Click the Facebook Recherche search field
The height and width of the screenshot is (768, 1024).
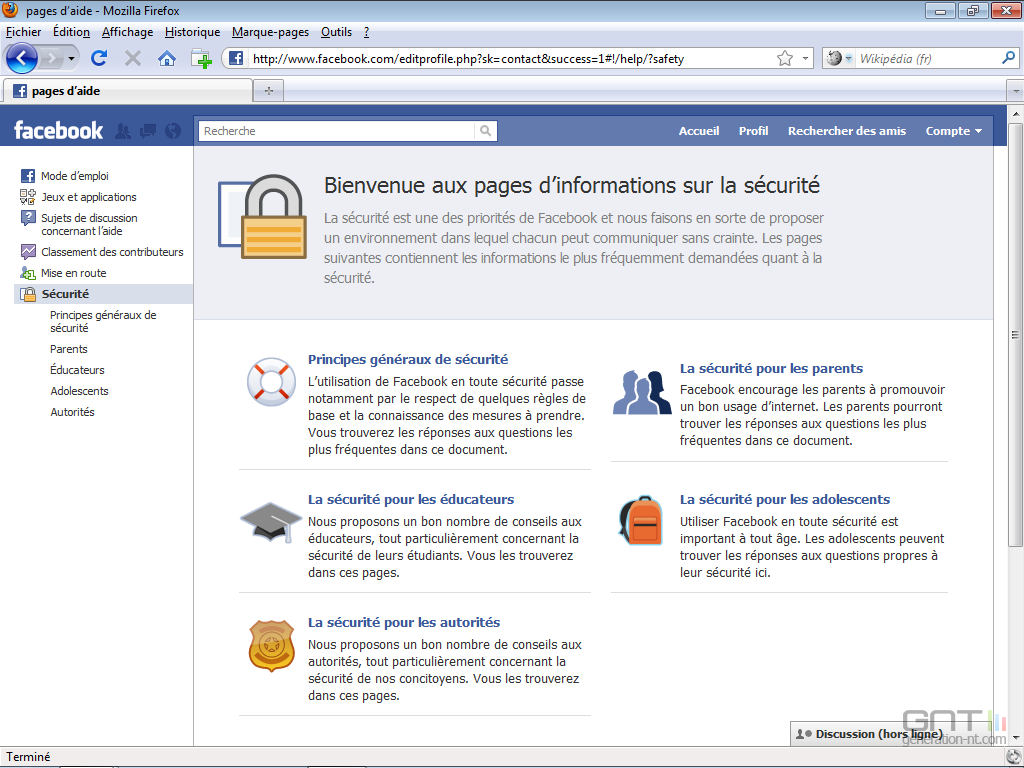(x=337, y=131)
